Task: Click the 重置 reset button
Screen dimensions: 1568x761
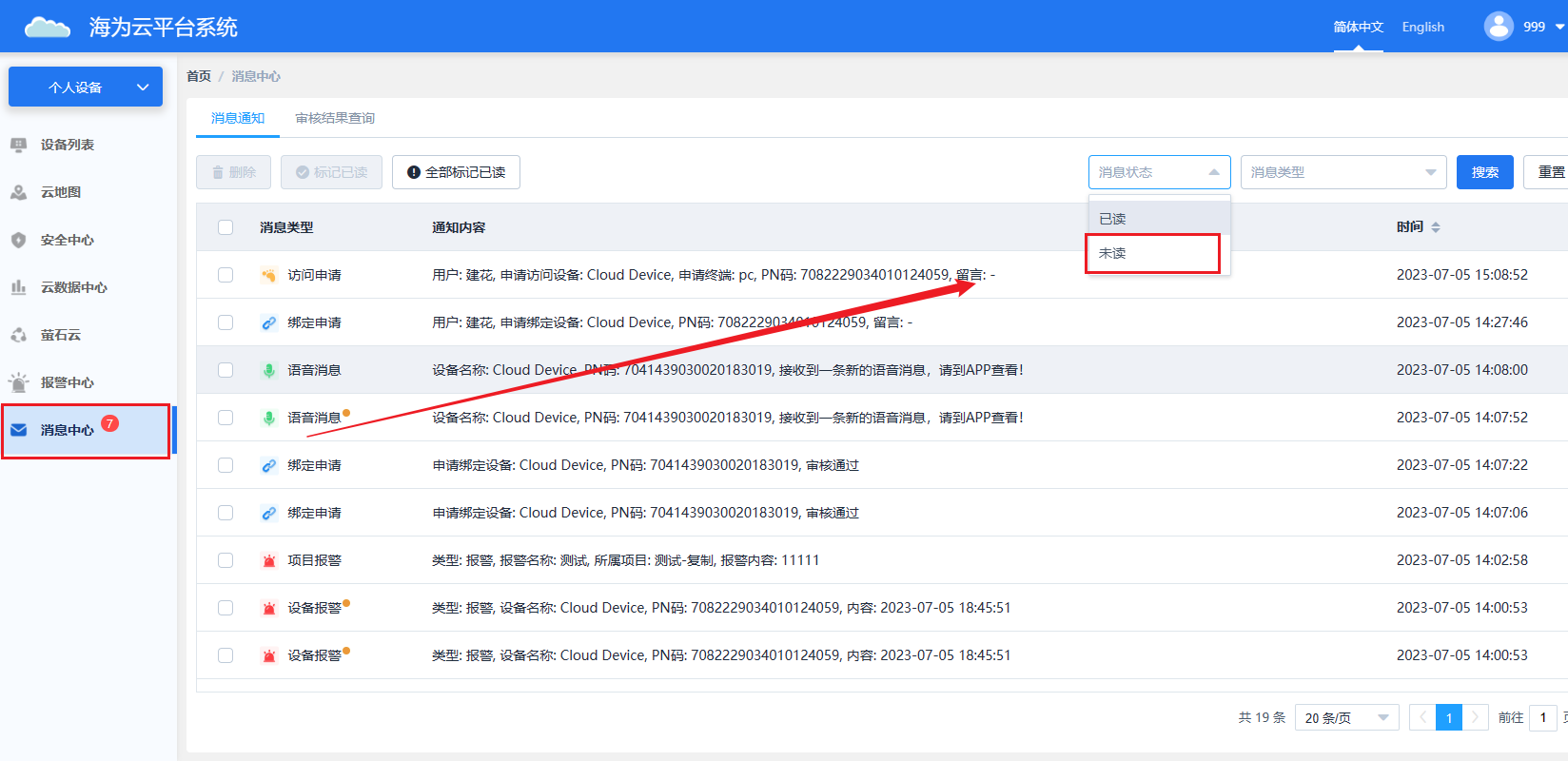Action: coord(1546,172)
